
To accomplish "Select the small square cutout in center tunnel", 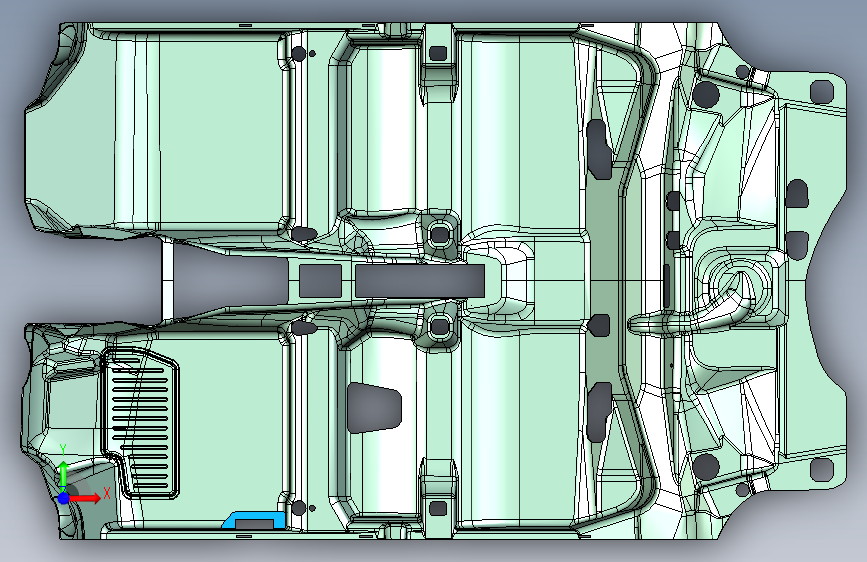I will [x=320, y=280].
